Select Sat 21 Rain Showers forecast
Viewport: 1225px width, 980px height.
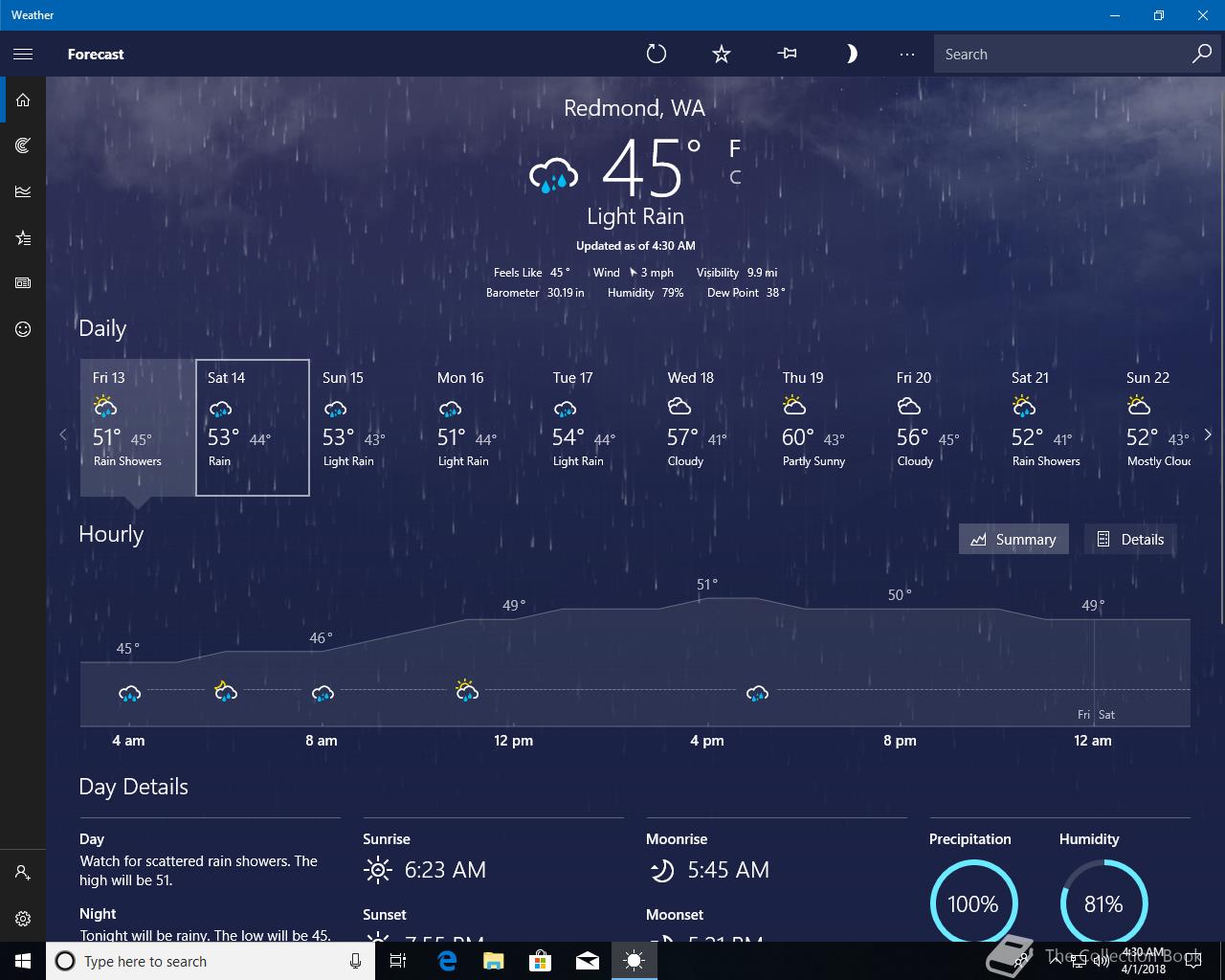click(x=1057, y=428)
